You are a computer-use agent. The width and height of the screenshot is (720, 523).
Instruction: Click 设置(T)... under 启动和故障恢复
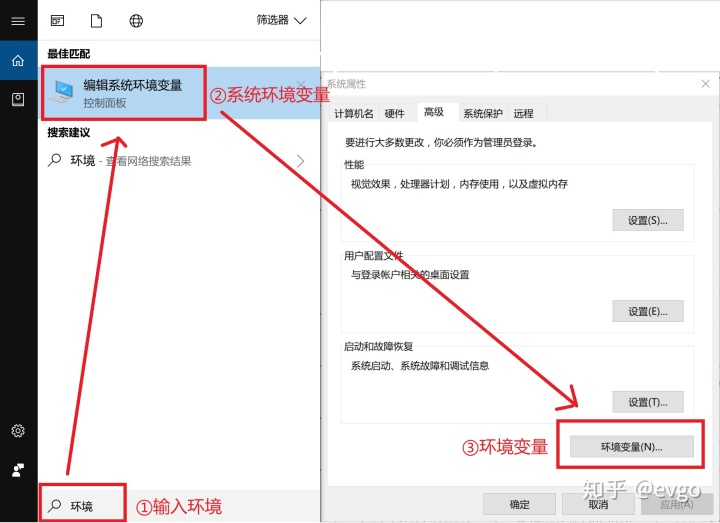pos(647,402)
